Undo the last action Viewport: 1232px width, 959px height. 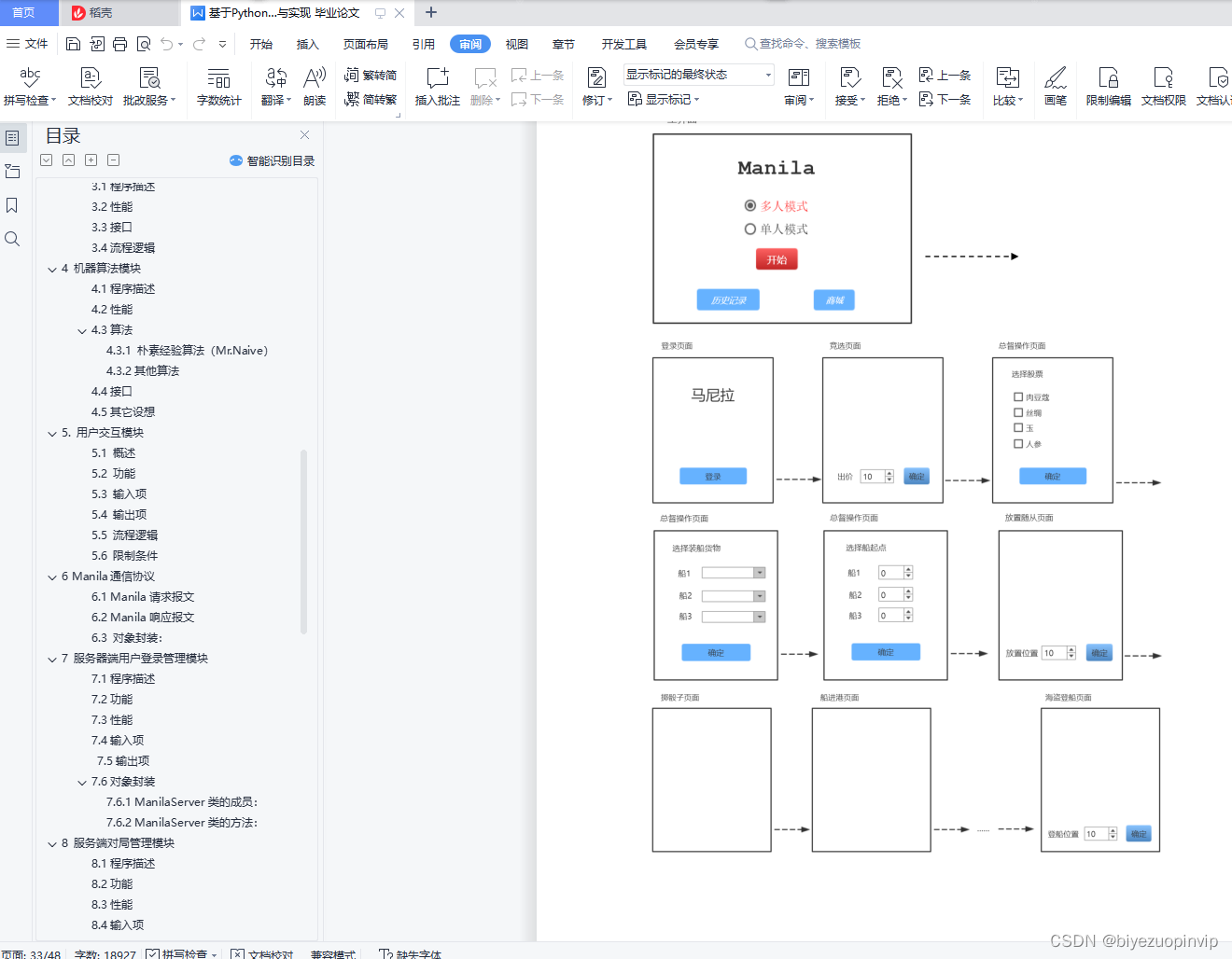[x=166, y=44]
